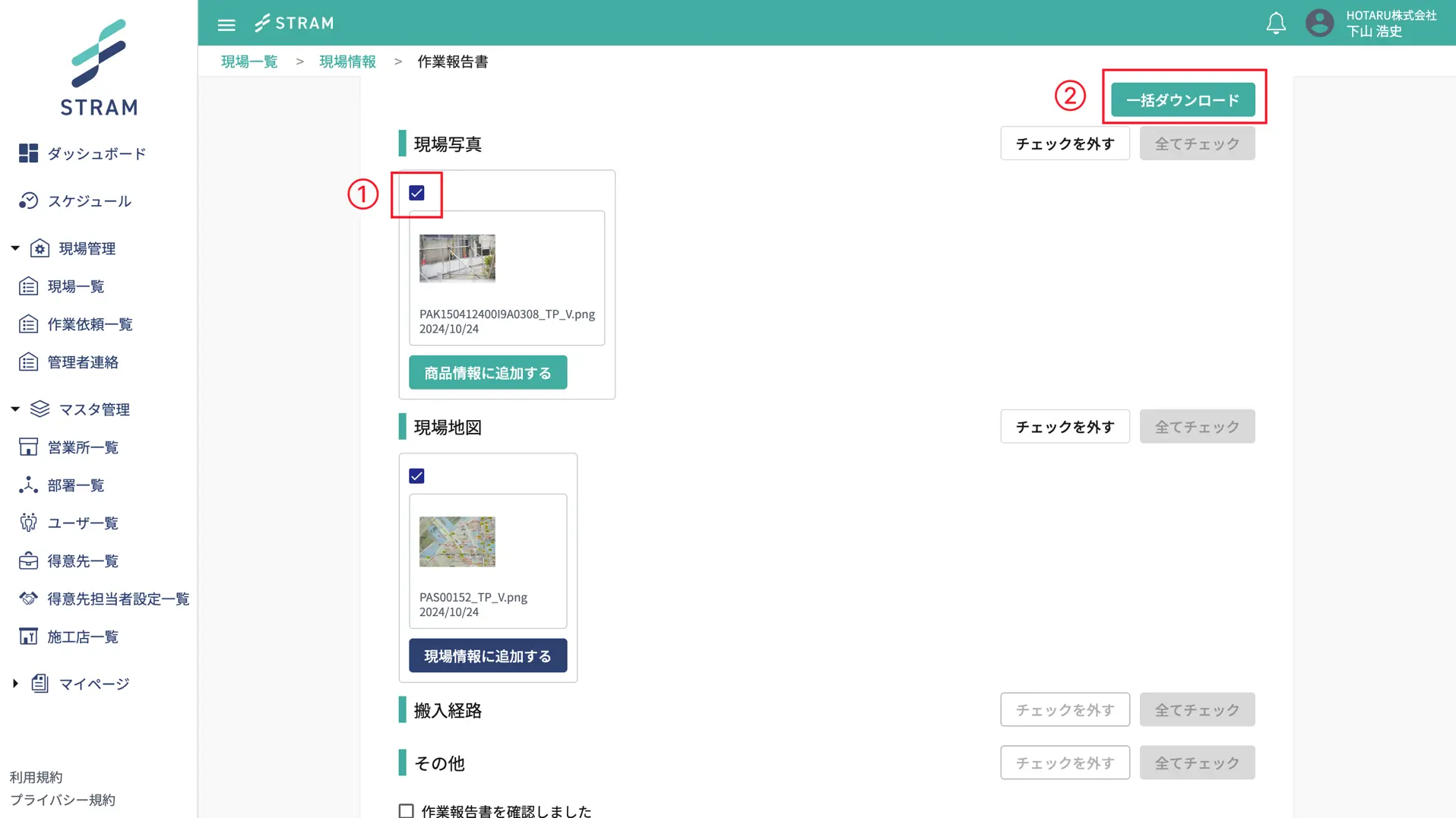Open the site photo thumbnail image
The width and height of the screenshot is (1456, 818).
coord(457,258)
